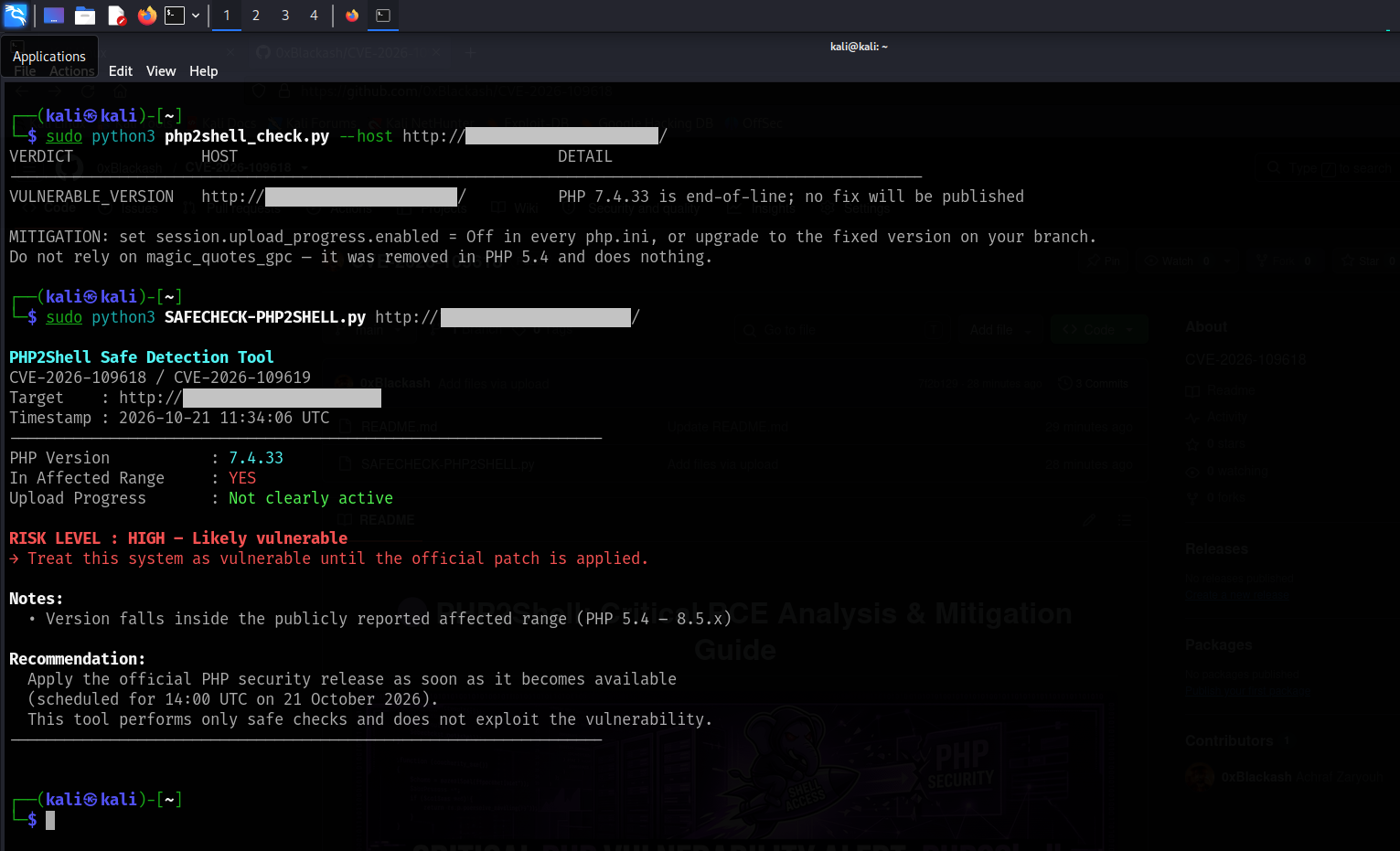The image size is (1400, 851).
Task: Switch to workspace 1
Action: click(x=227, y=16)
